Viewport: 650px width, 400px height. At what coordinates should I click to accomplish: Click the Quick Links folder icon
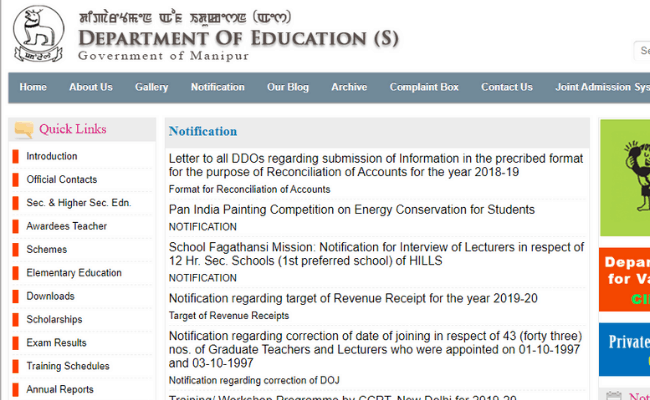[23, 130]
